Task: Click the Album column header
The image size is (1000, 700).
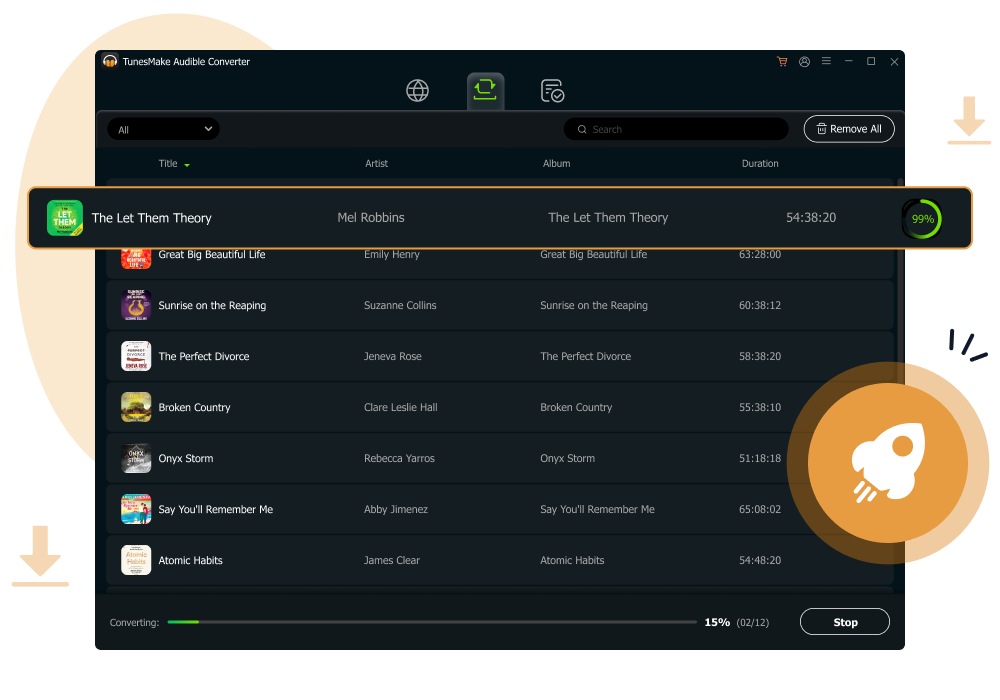Action: coord(556,164)
